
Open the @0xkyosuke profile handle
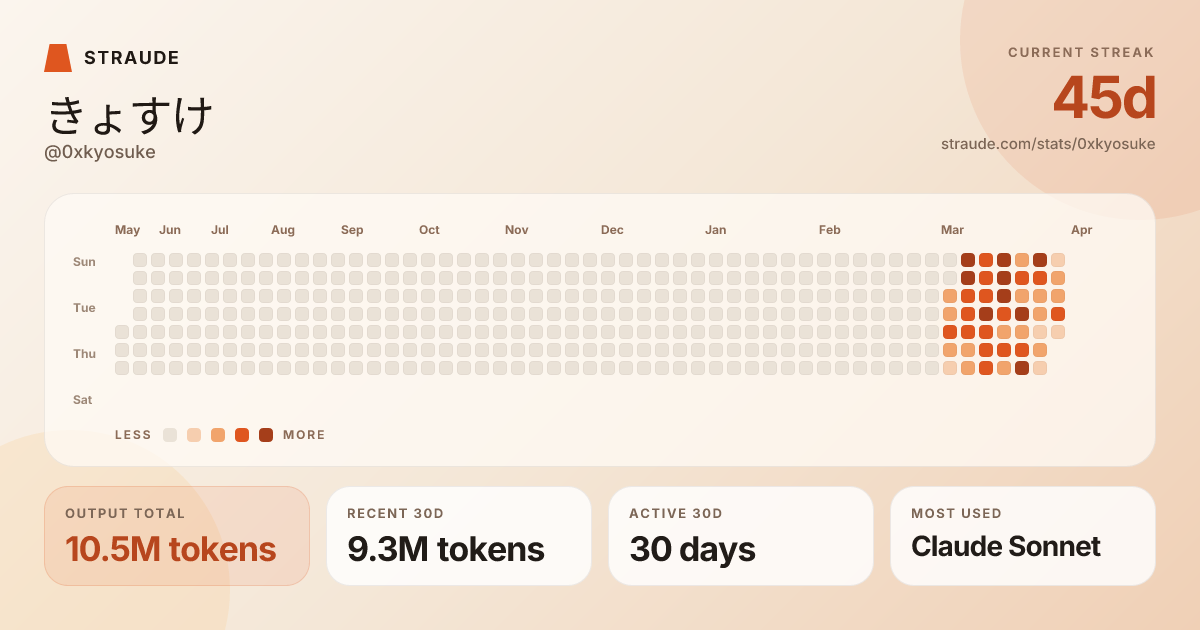tap(100, 152)
